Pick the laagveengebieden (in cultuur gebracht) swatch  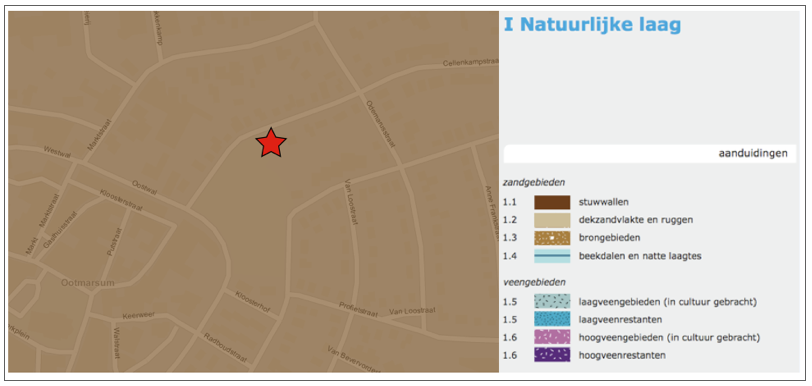pos(552,302)
